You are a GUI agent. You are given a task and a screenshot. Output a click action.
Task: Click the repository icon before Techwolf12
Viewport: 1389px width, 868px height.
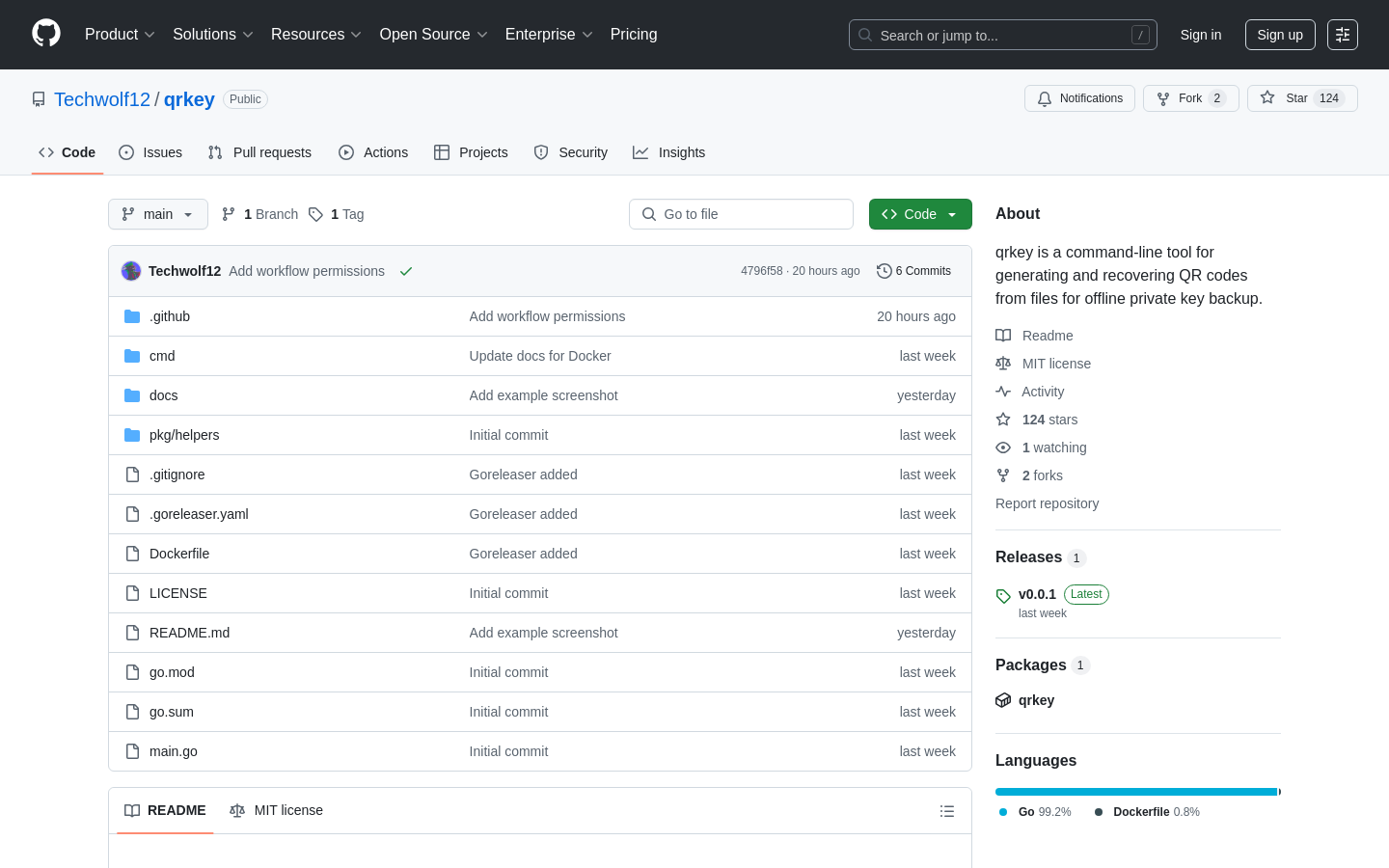click(39, 99)
